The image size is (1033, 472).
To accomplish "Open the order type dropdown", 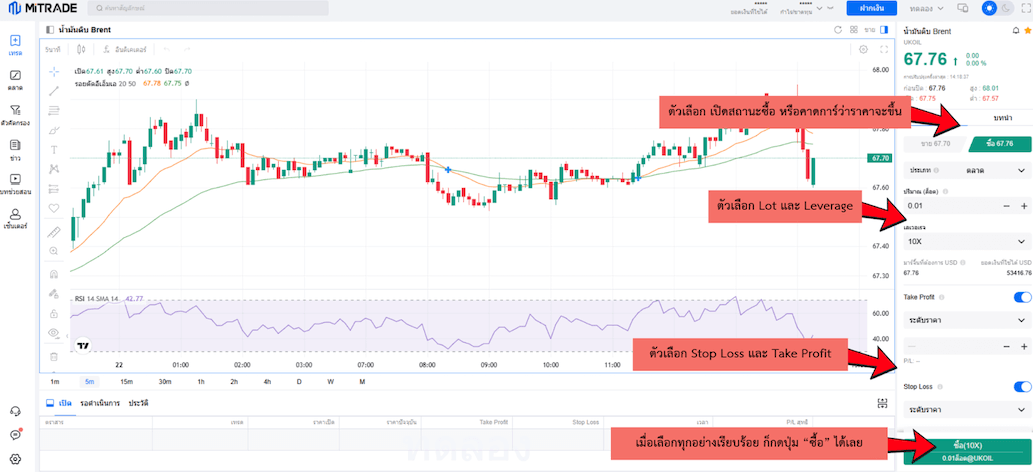I will pos(966,170).
